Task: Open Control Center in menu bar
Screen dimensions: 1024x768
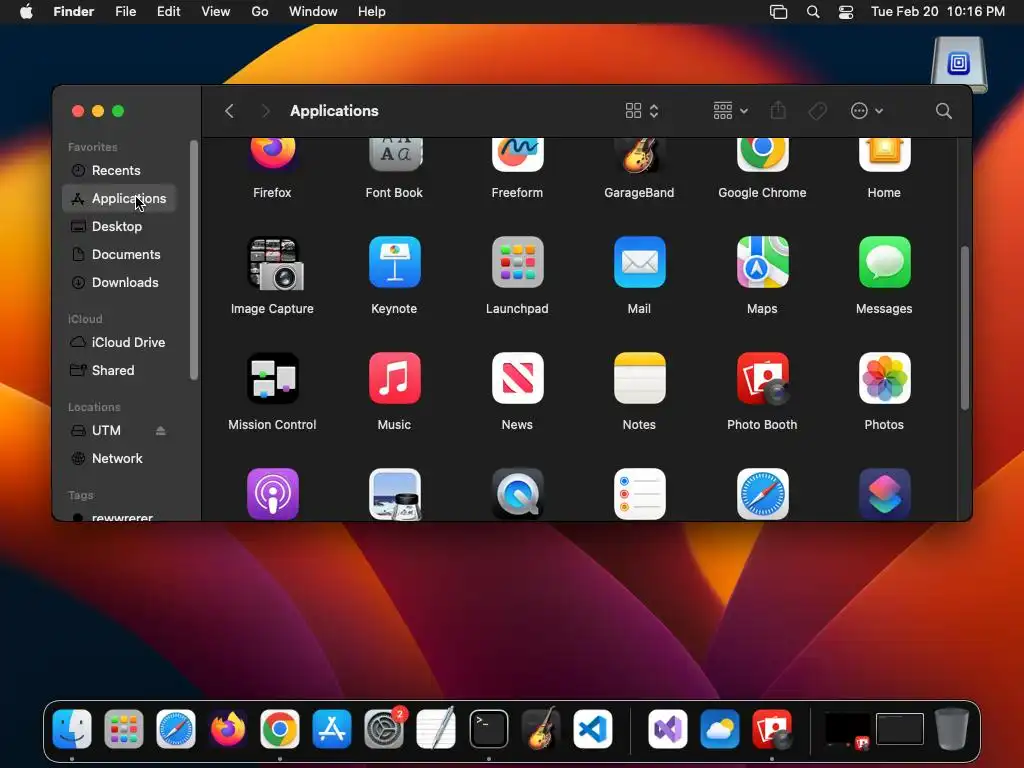Action: tap(846, 12)
